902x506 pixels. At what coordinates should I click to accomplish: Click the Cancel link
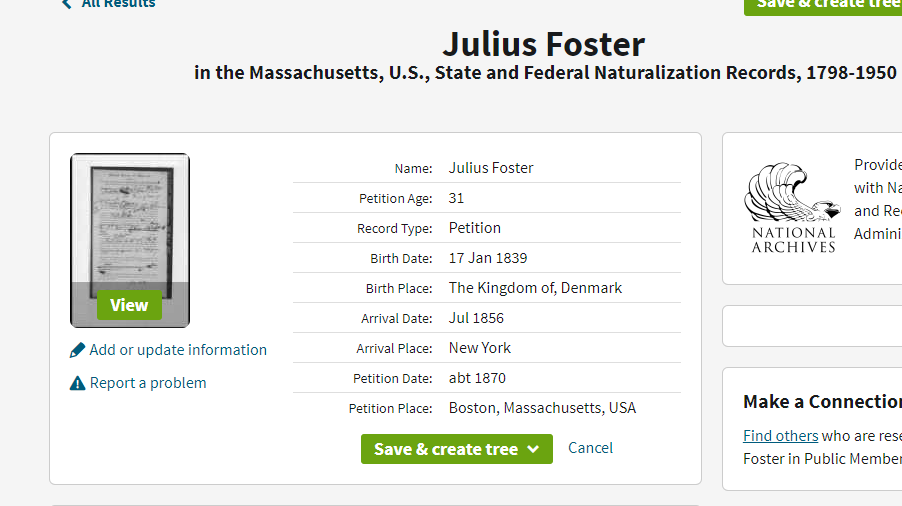pyautogui.click(x=590, y=448)
